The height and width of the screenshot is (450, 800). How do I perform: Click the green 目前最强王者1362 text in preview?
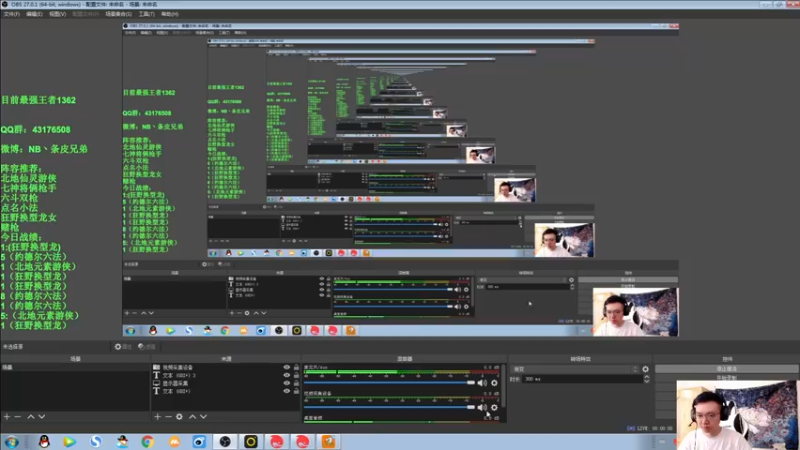(38, 101)
